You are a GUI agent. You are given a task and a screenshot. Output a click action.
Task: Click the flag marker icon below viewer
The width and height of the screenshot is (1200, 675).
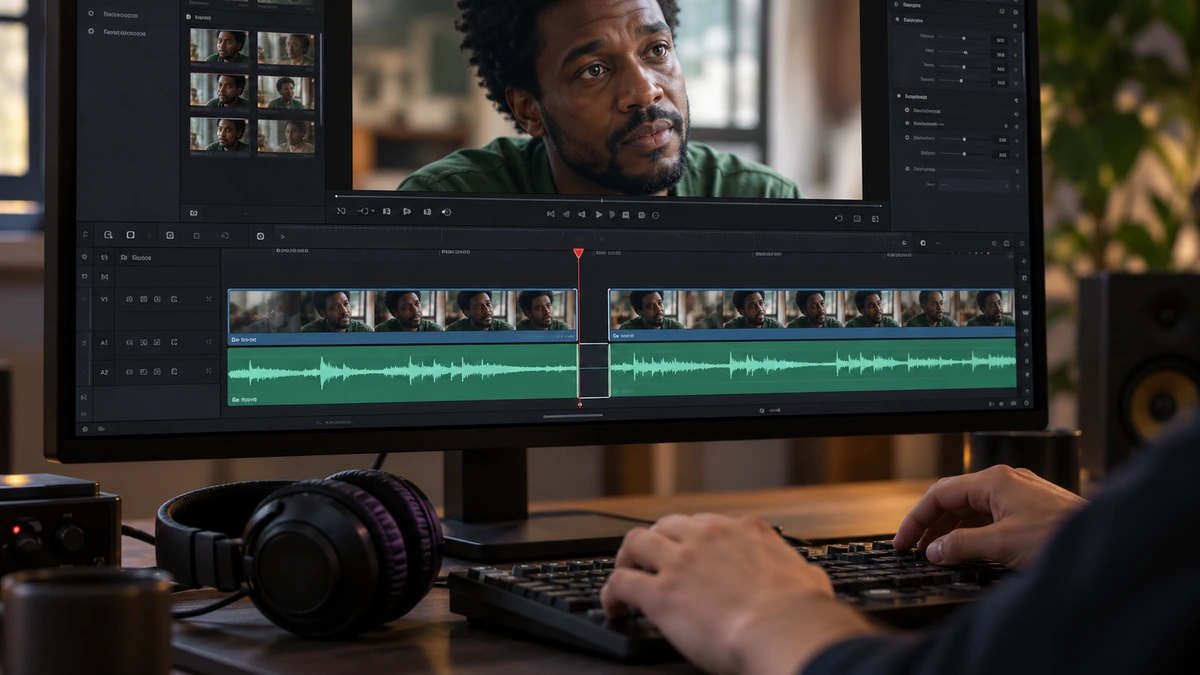pyautogui.click(x=407, y=212)
